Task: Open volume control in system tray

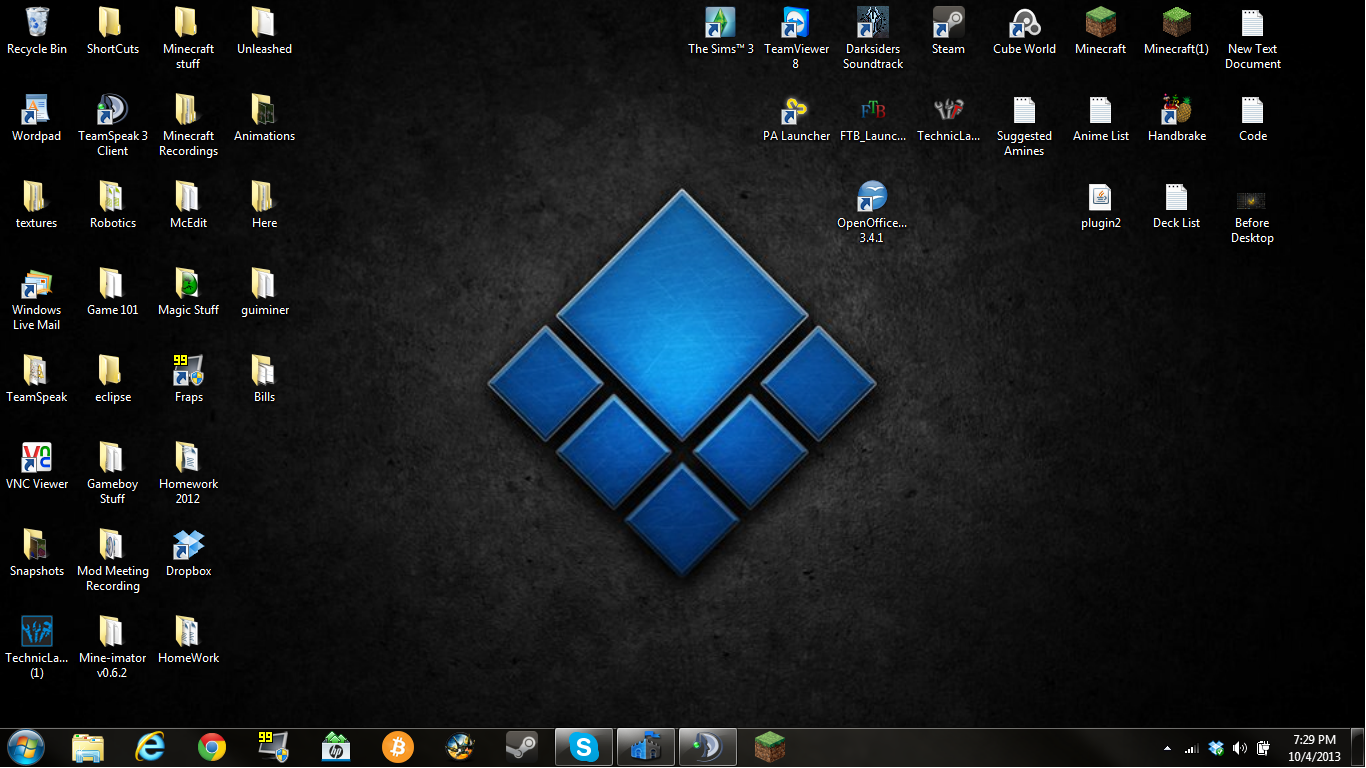Action: [1240, 748]
